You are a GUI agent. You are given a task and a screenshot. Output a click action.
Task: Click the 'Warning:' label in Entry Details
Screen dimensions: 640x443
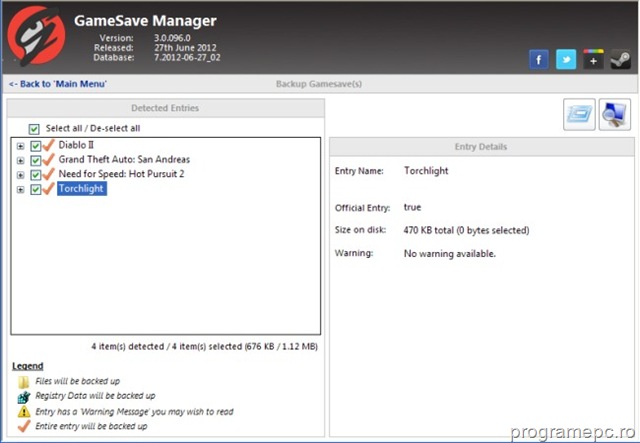(354, 253)
